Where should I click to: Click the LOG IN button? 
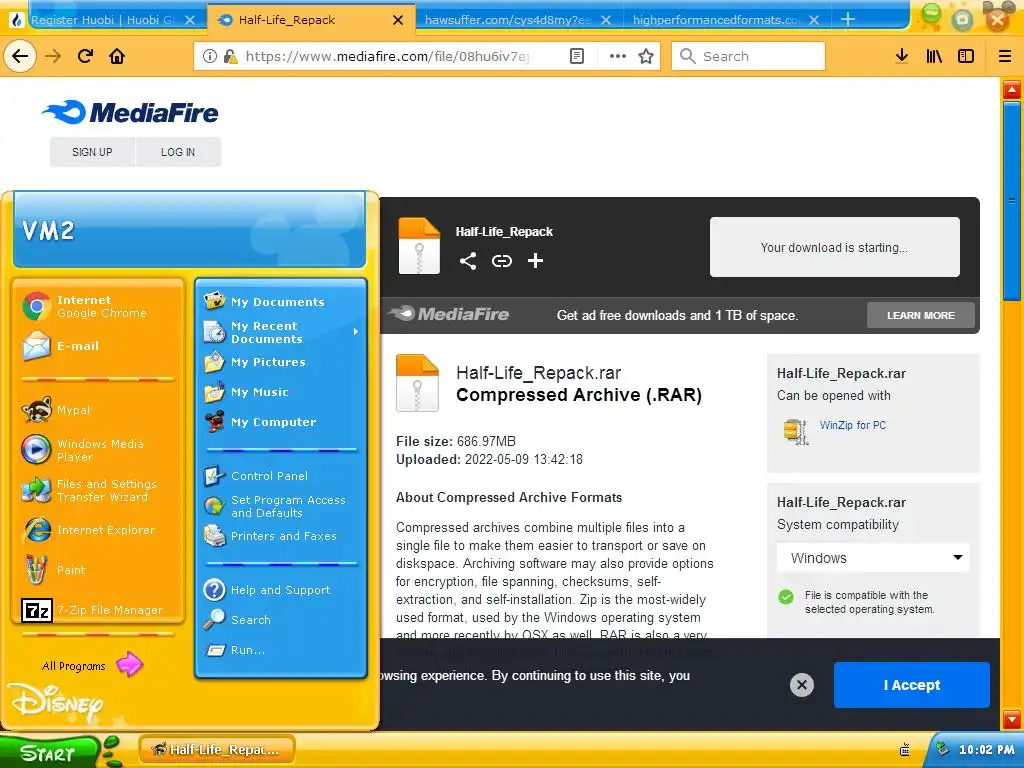point(178,152)
